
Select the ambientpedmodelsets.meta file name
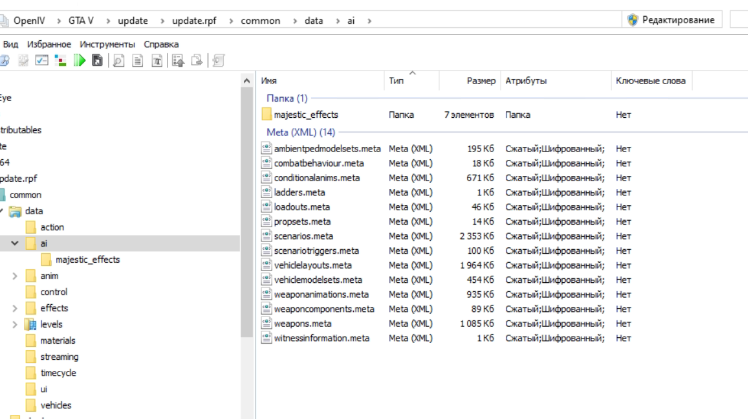coord(327,149)
